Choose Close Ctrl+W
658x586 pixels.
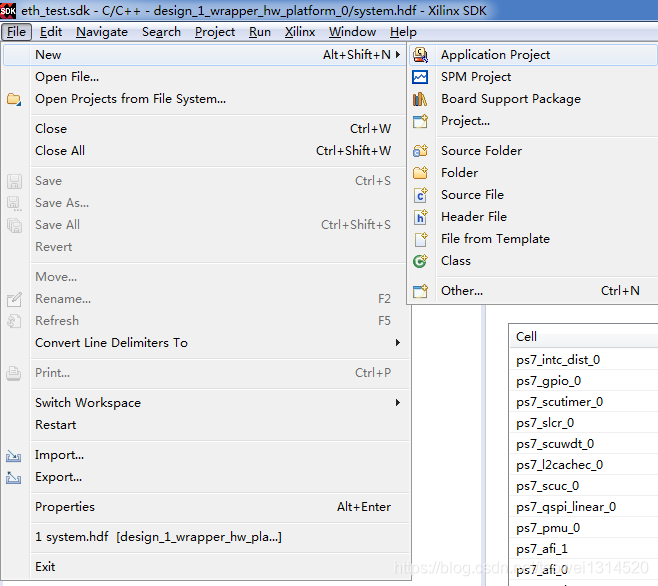pos(206,129)
